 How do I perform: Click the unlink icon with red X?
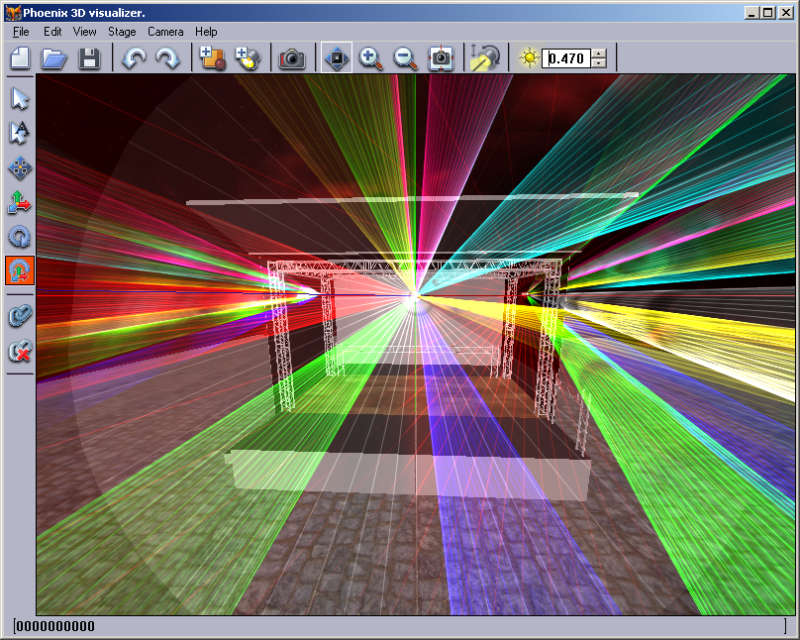tap(20, 351)
